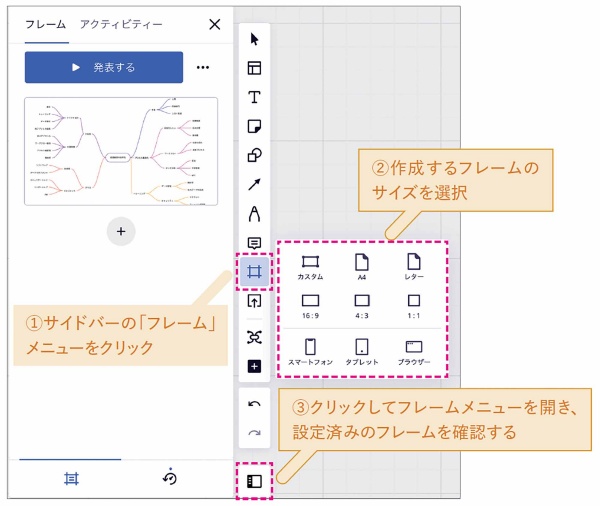
Task: Toggle the frames panel at toolbar bottom
Action: pos(254,480)
